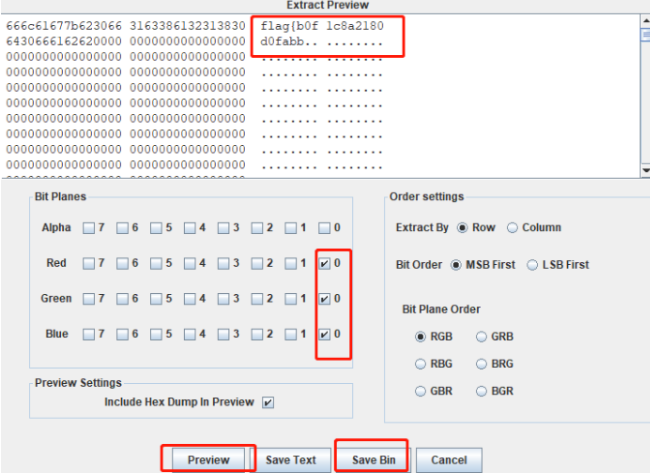Click the Preview button
The width and height of the screenshot is (650, 475).
point(208,459)
